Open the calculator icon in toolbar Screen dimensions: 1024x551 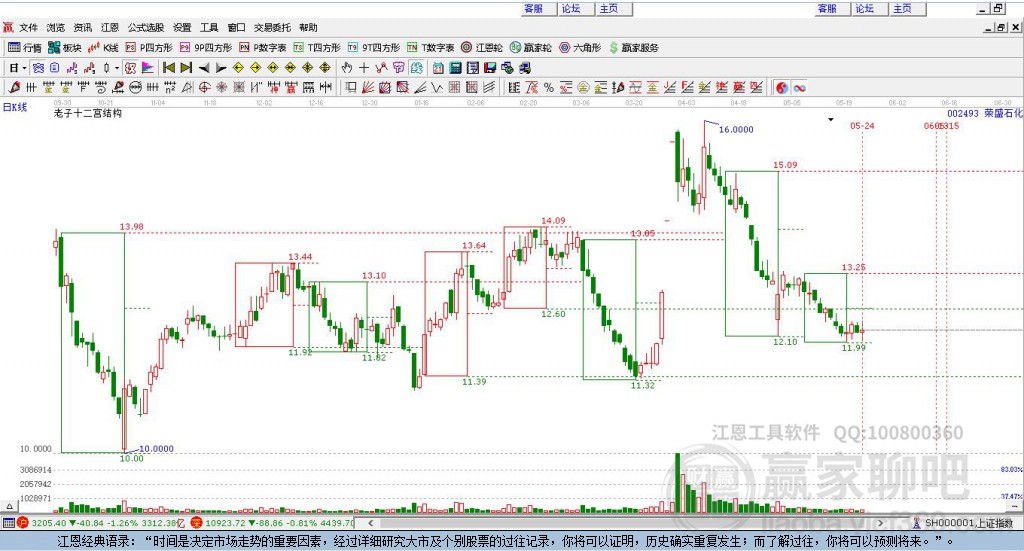point(456,68)
